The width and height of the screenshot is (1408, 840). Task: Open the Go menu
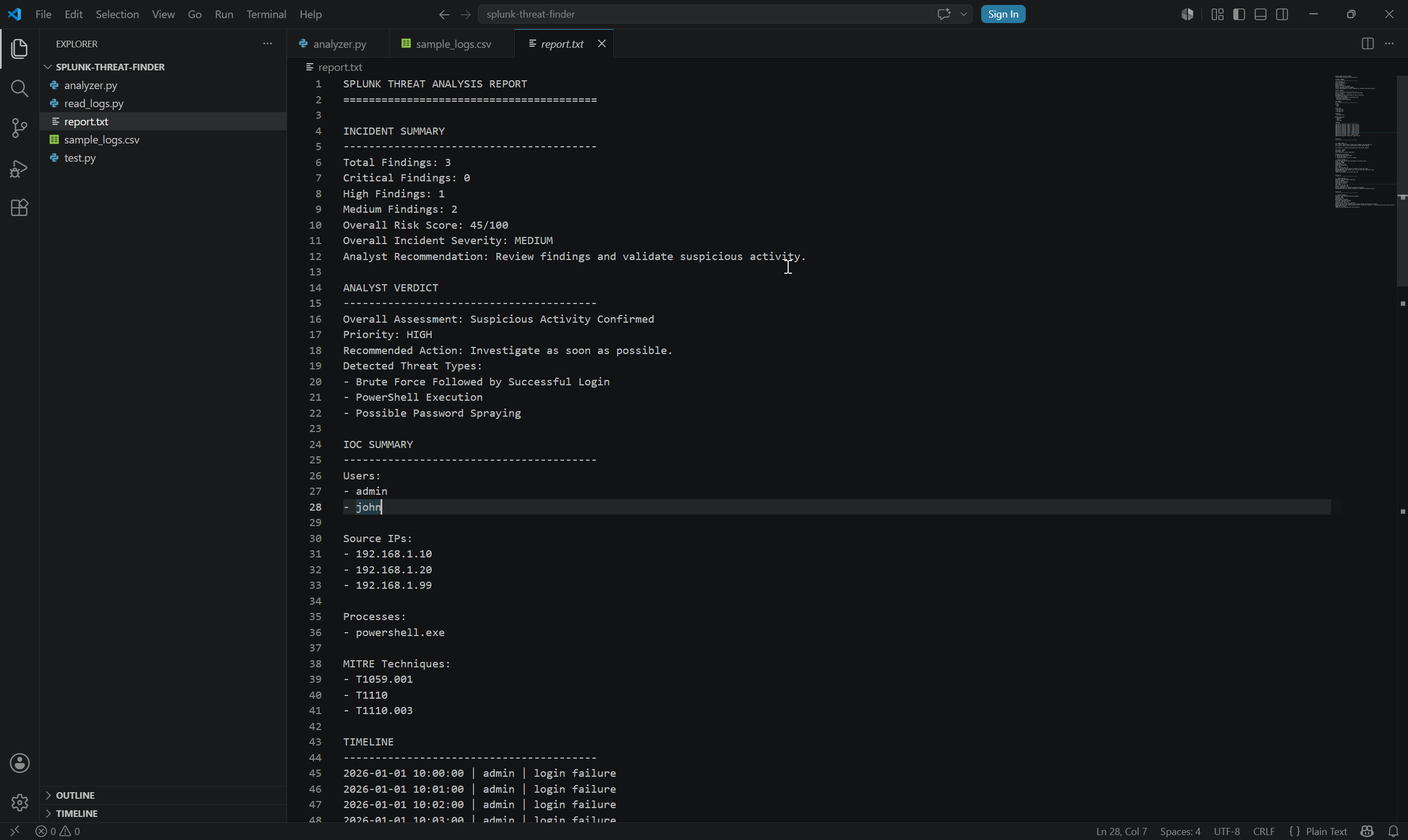(x=195, y=15)
